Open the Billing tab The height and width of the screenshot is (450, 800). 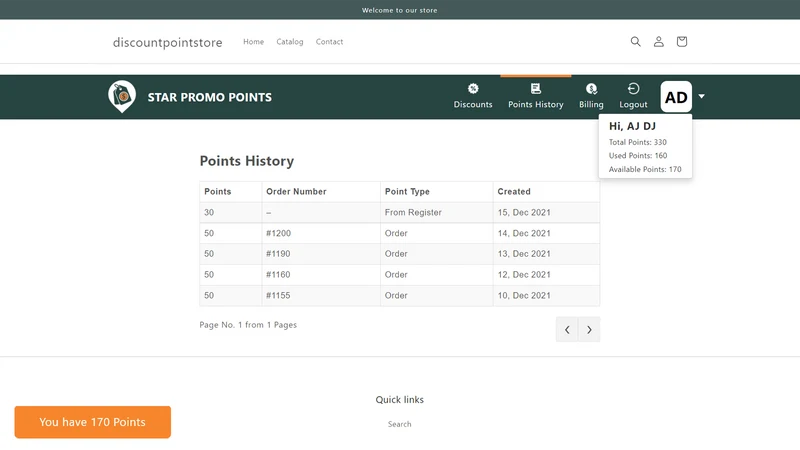[591, 96]
